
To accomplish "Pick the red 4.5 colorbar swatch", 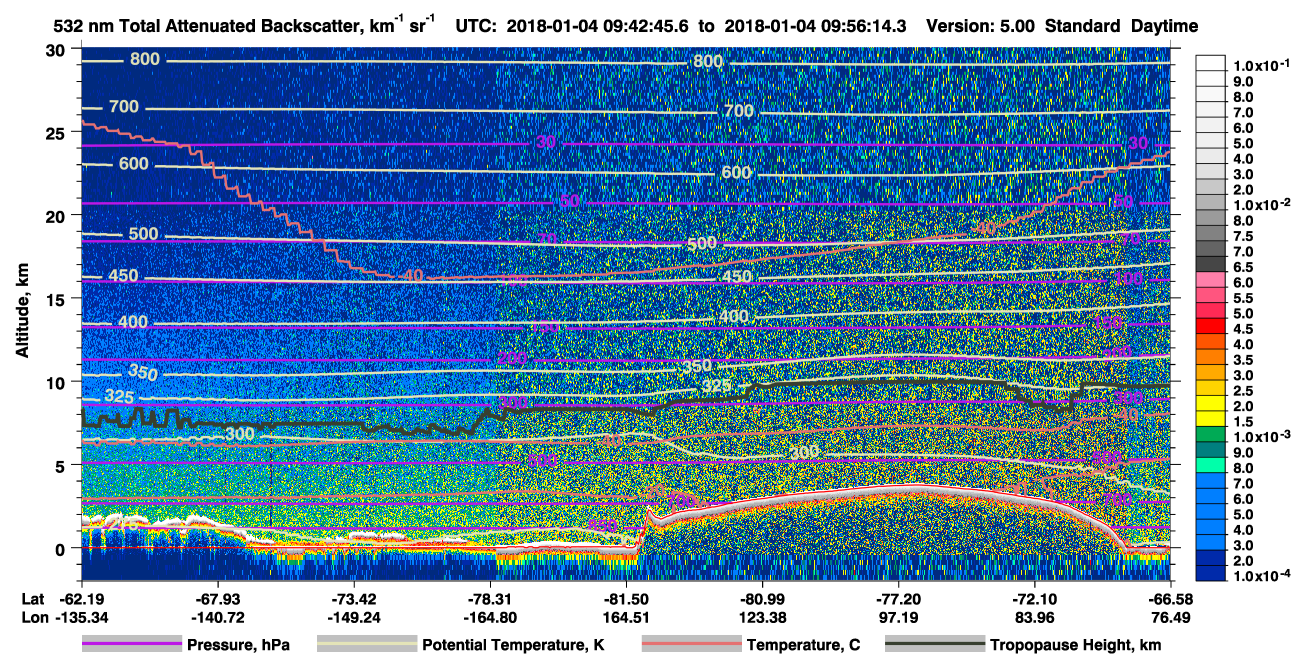I will click(x=1211, y=329).
